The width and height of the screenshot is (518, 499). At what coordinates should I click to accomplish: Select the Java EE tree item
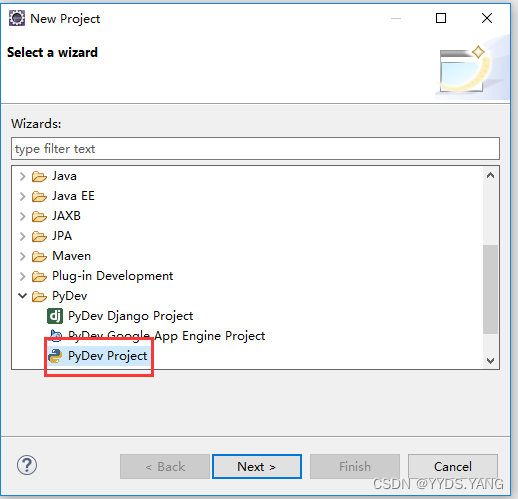[73, 196]
